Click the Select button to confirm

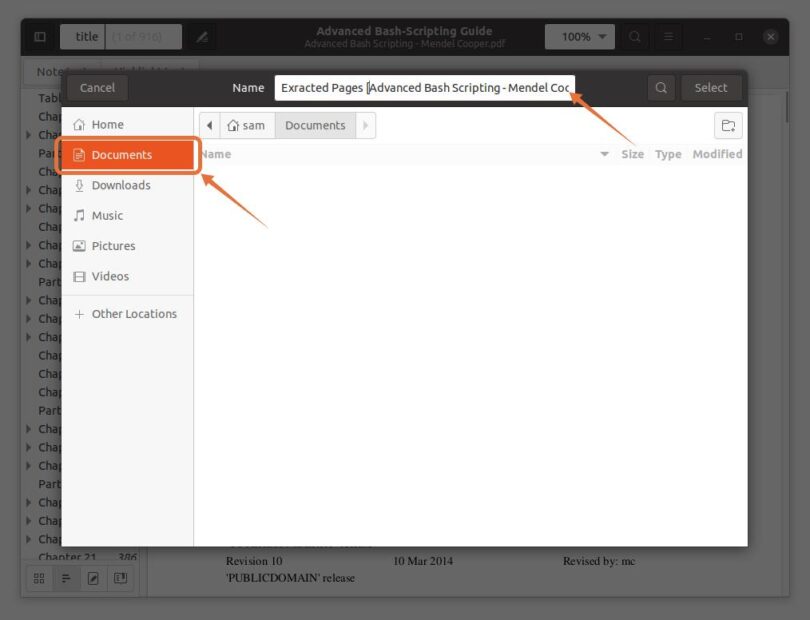coord(711,88)
